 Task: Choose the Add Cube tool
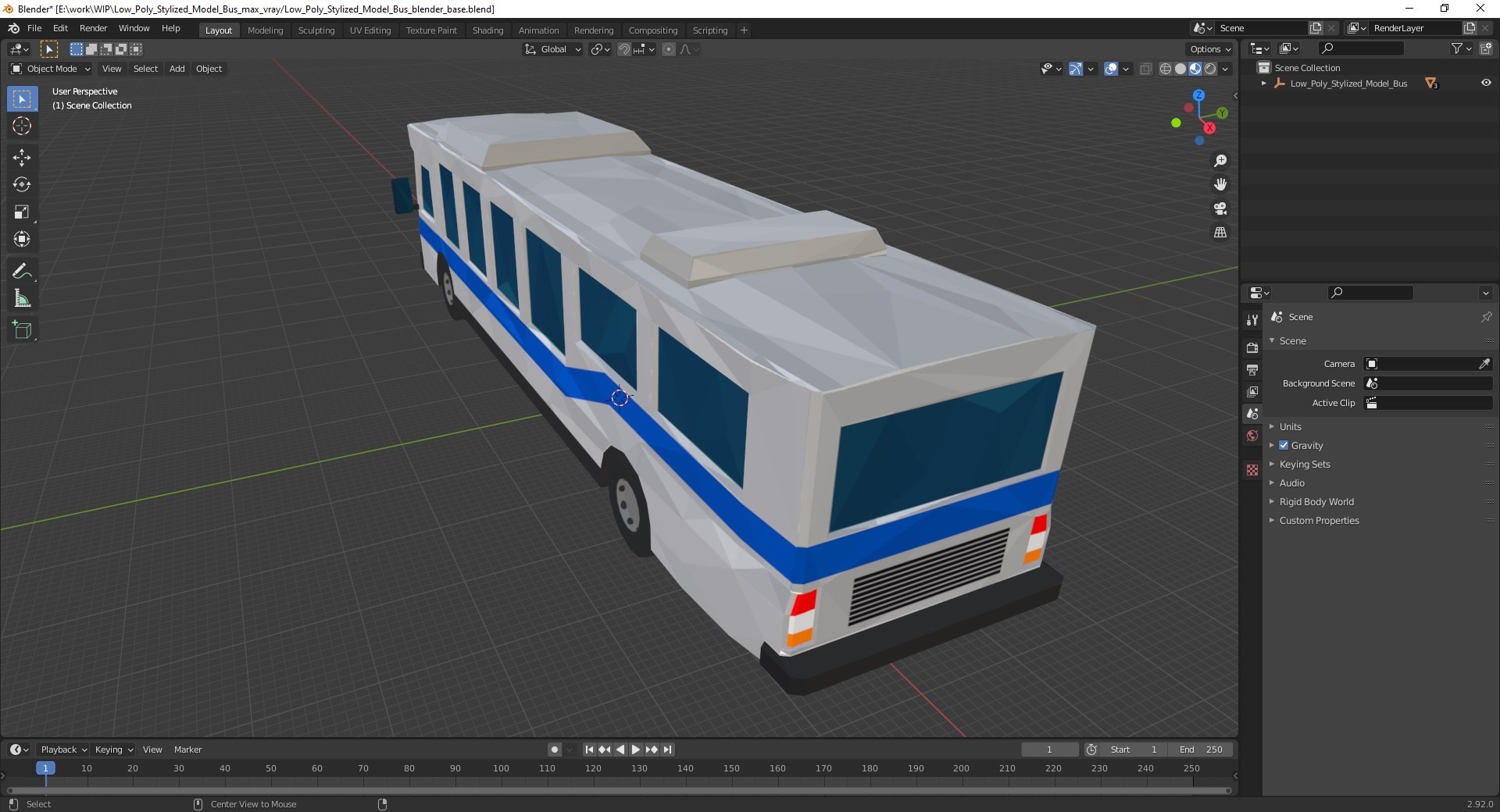[x=22, y=330]
